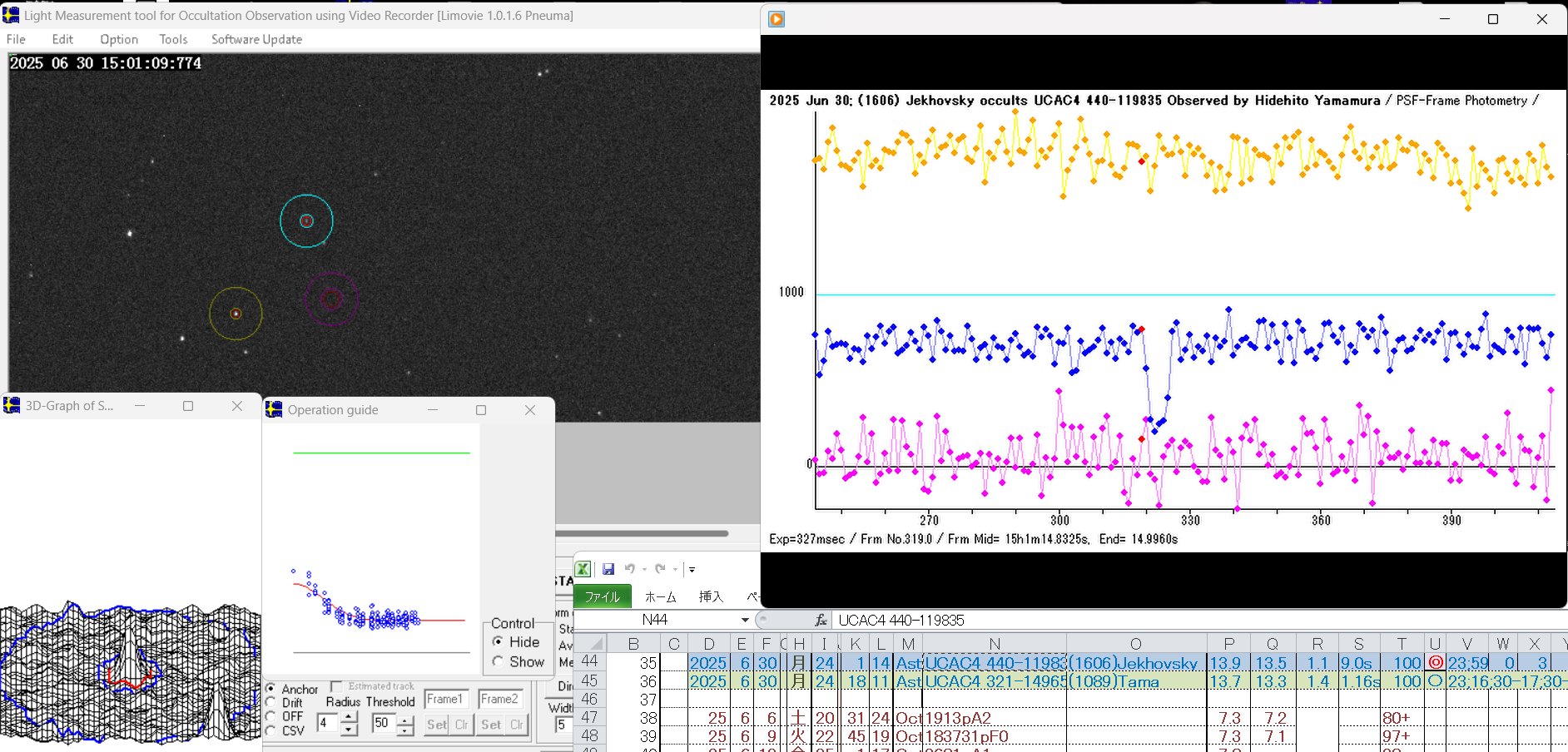Click the Excel application icon in title bar
Image resolution: width=1568 pixels, height=752 pixels.
click(x=583, y=569)
